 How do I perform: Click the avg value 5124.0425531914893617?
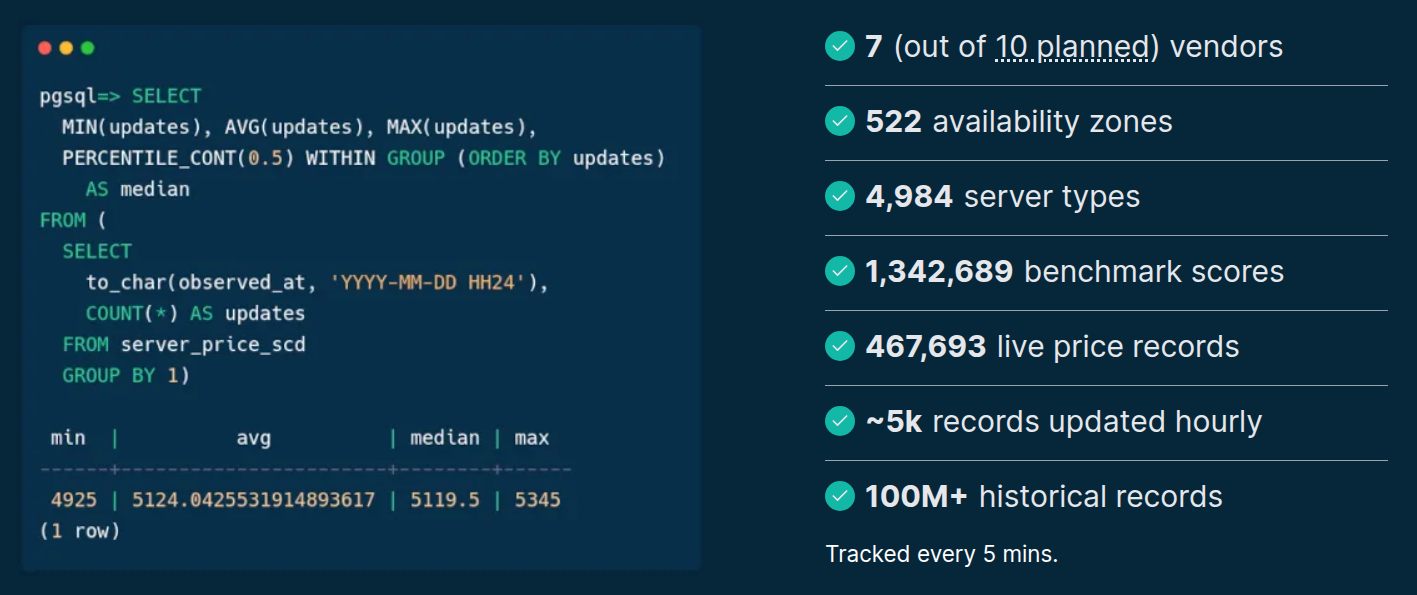click(253, 499)
